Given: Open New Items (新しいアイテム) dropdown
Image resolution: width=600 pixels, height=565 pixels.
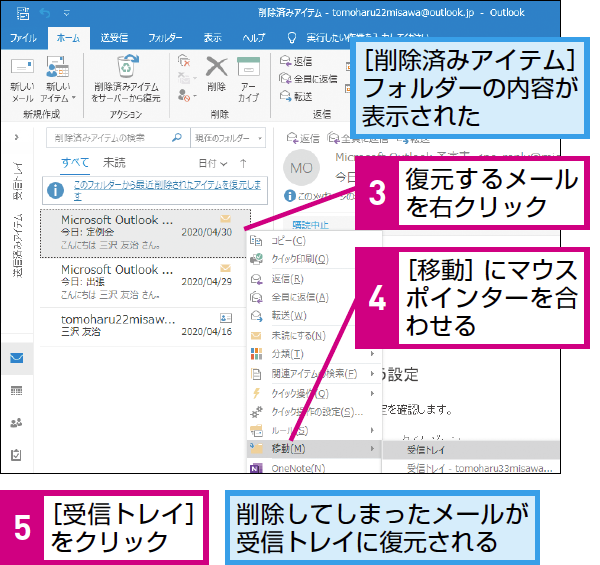Looking at the screenshot, I should [58, 80].
